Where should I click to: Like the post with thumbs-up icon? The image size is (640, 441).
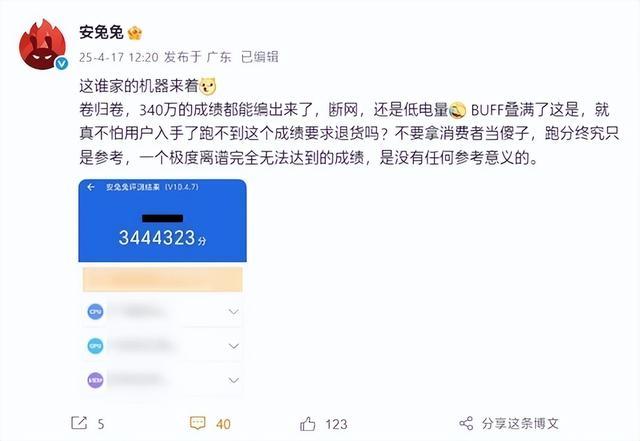coord(307,424)
